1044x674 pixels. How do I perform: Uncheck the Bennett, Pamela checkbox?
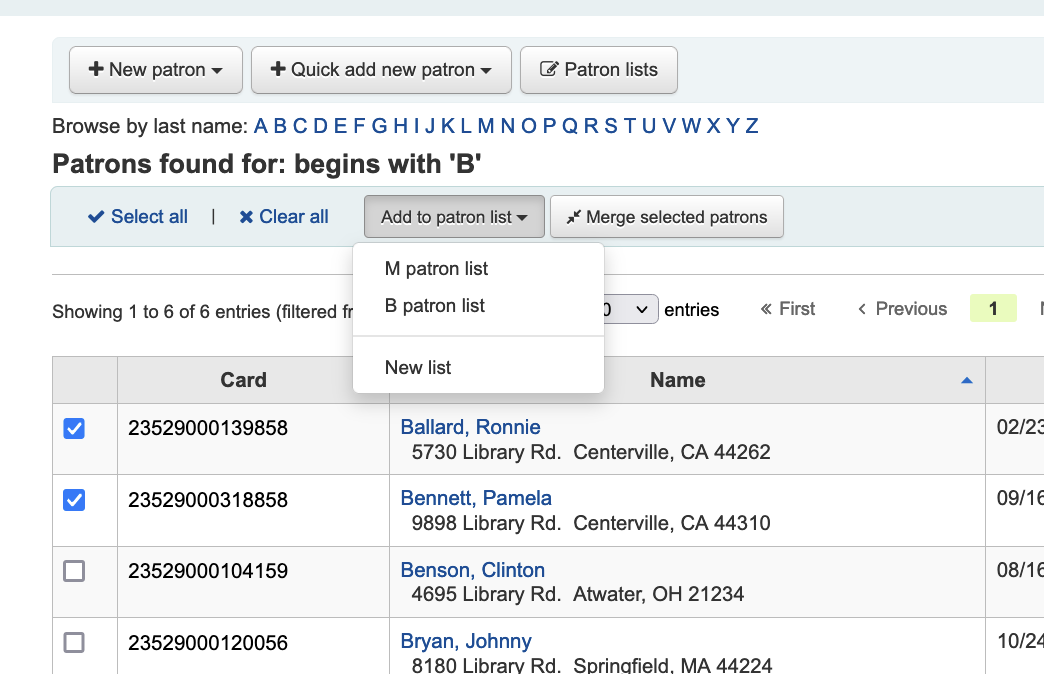(74, 499)
